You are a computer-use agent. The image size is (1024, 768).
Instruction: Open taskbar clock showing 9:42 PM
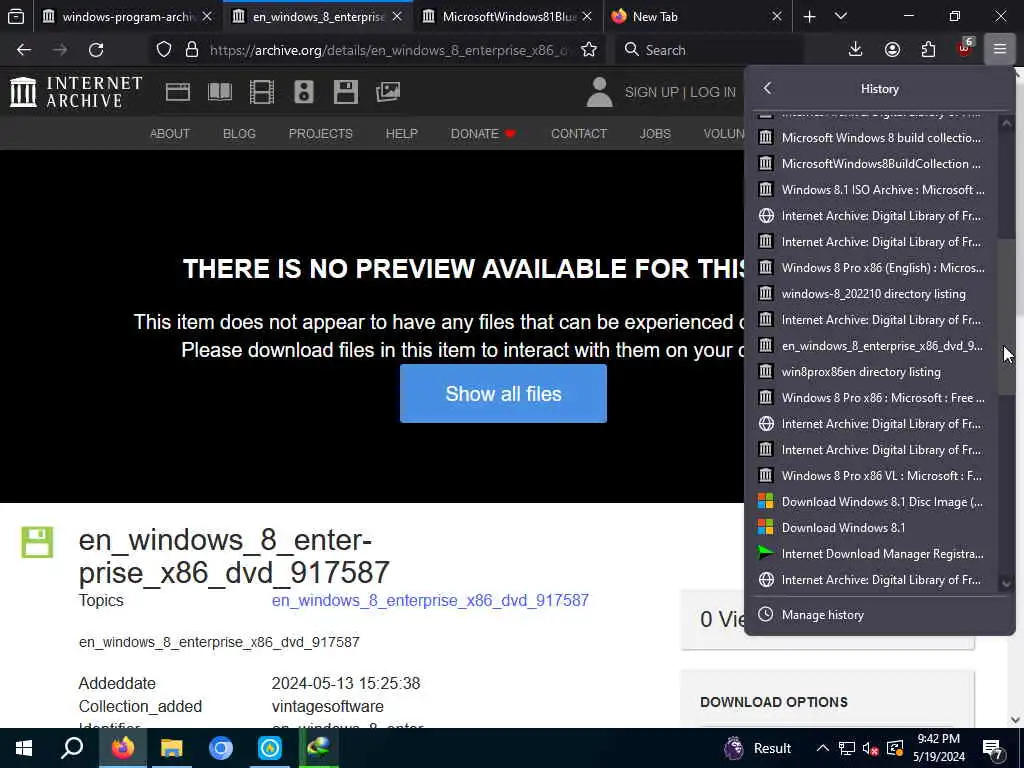938,748
